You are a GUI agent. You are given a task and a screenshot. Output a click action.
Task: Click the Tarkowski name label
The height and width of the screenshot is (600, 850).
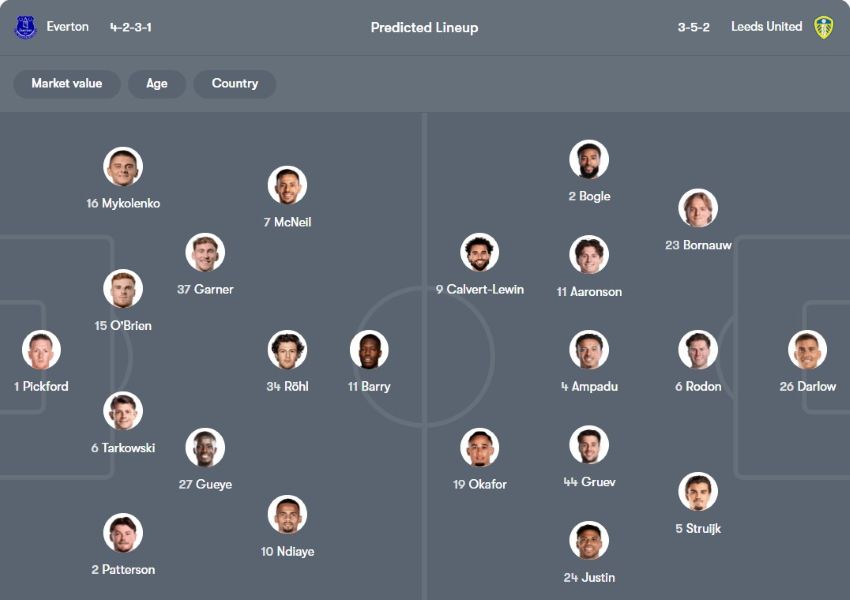[x=123, y=448]
